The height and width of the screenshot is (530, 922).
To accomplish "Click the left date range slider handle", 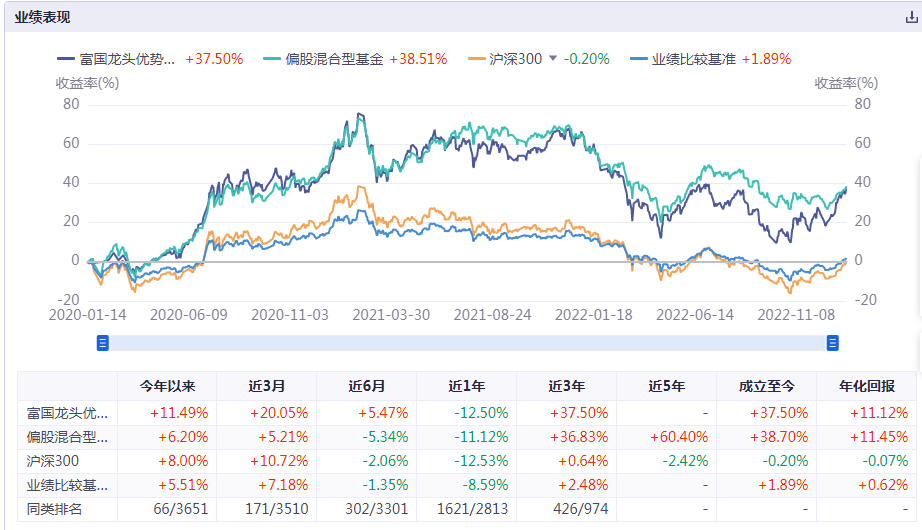I will pos(102,343).
